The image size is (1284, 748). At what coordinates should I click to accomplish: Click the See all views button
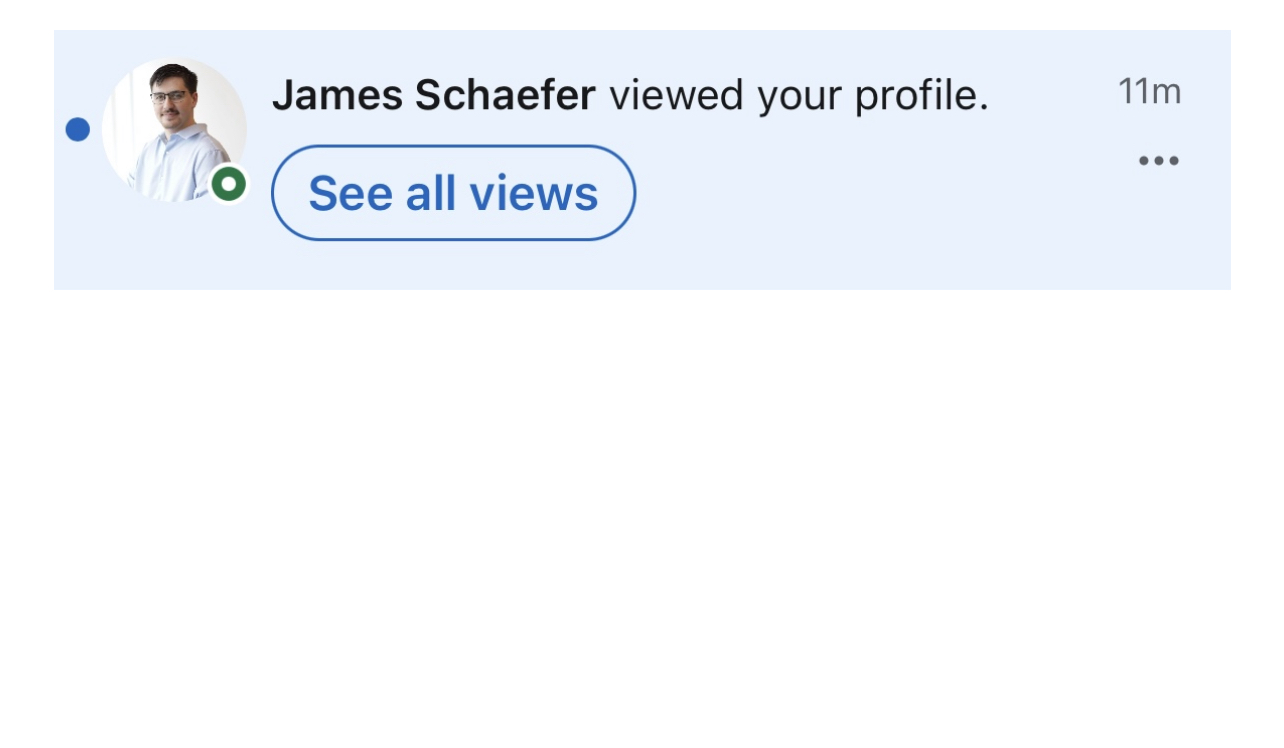pyautogui.click(x=453, y=193)
